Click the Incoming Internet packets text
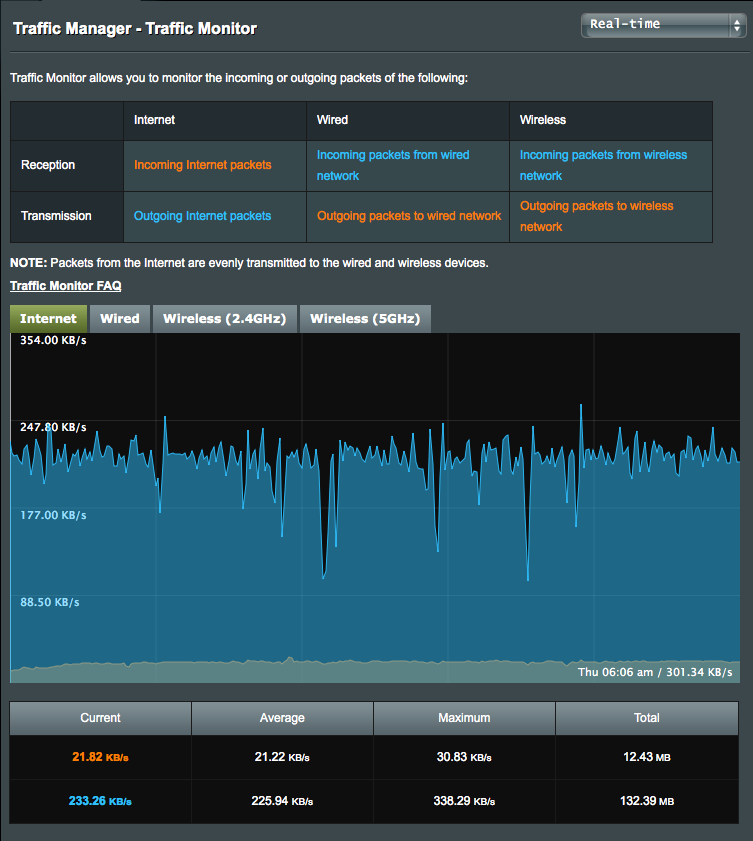The image size is (753, 841). (203, 165)
